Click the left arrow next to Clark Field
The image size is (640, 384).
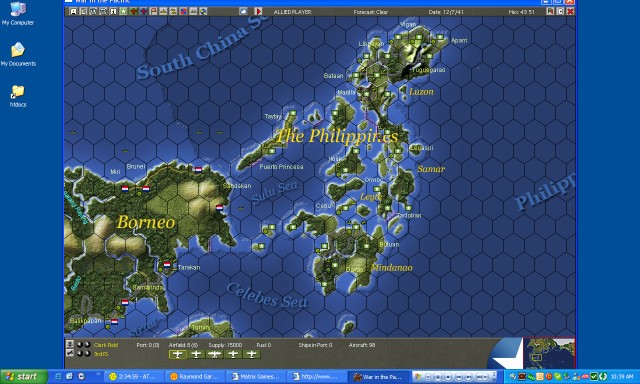[x=80, y=345]
